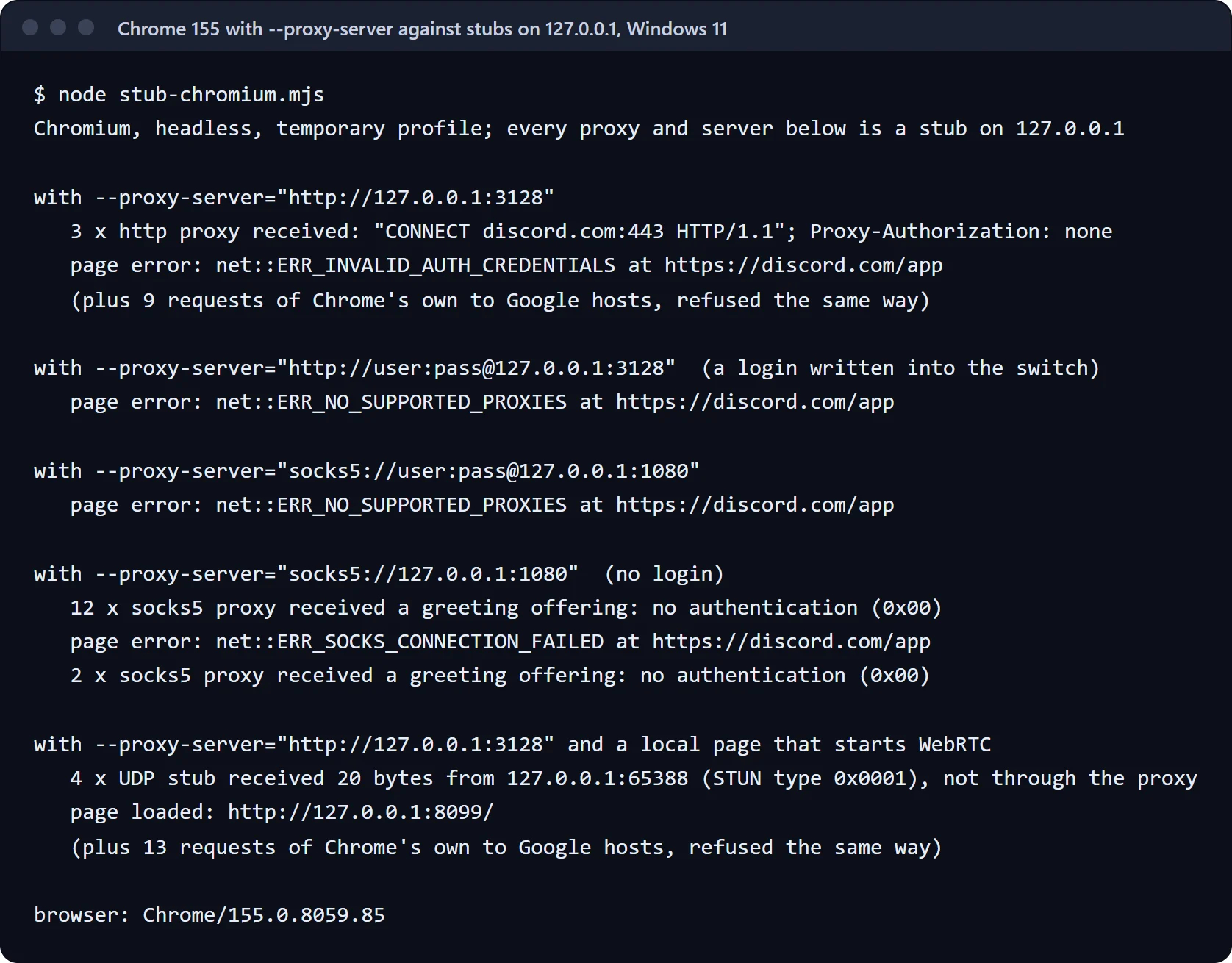This screenshot has width=1232, height=963.
Task: Click the line with 'http://user:pass@127.0.0.1:3128' switch
Action: pyautogui.click(x=566, y=368)
